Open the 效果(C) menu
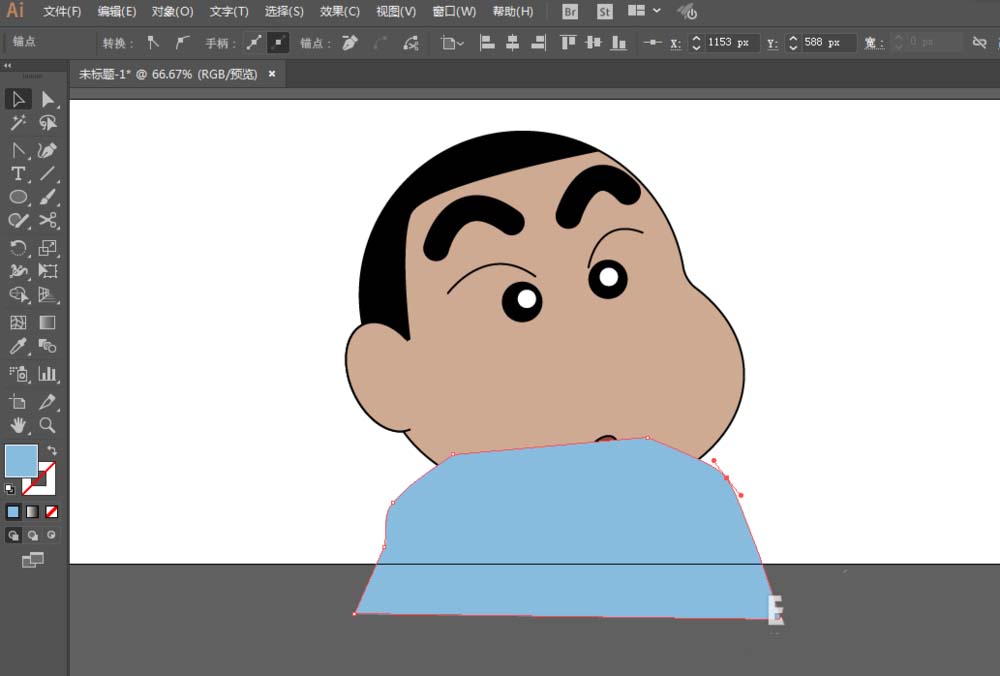 click(x=339, y=12)
